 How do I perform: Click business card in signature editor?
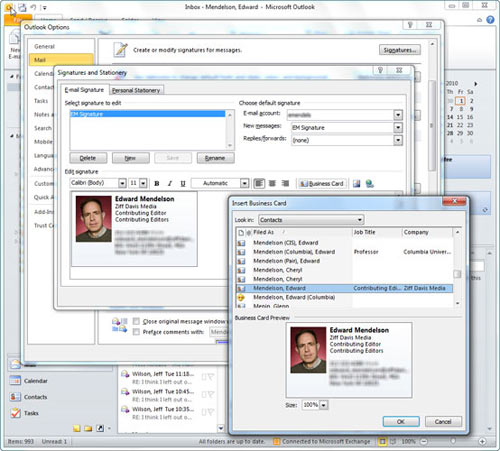(134, 229)
